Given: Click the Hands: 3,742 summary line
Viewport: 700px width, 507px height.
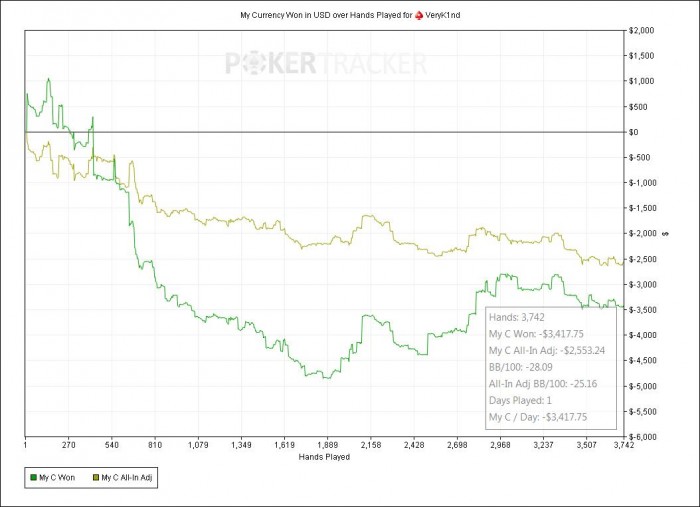Looking at the screenshot, I should point(517,317).
